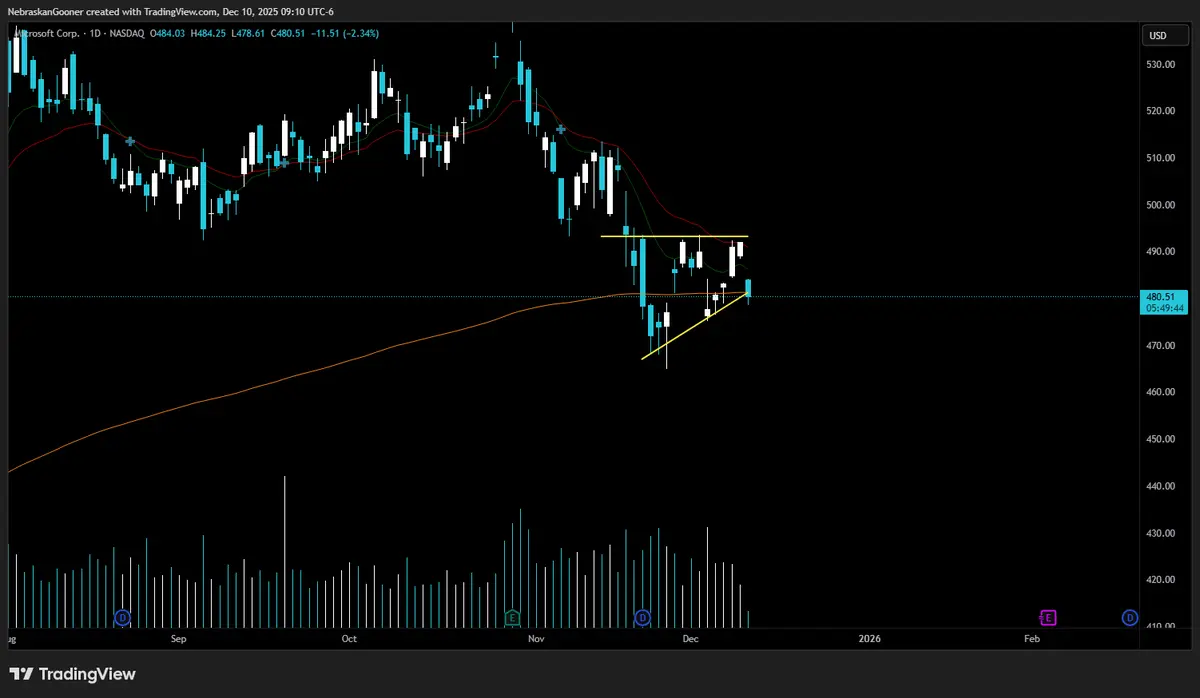Image resolution: width=1200 pixels, height=698 pixels.
Task: Click the dividend marker left of Dec
Action: coord(643,617)
